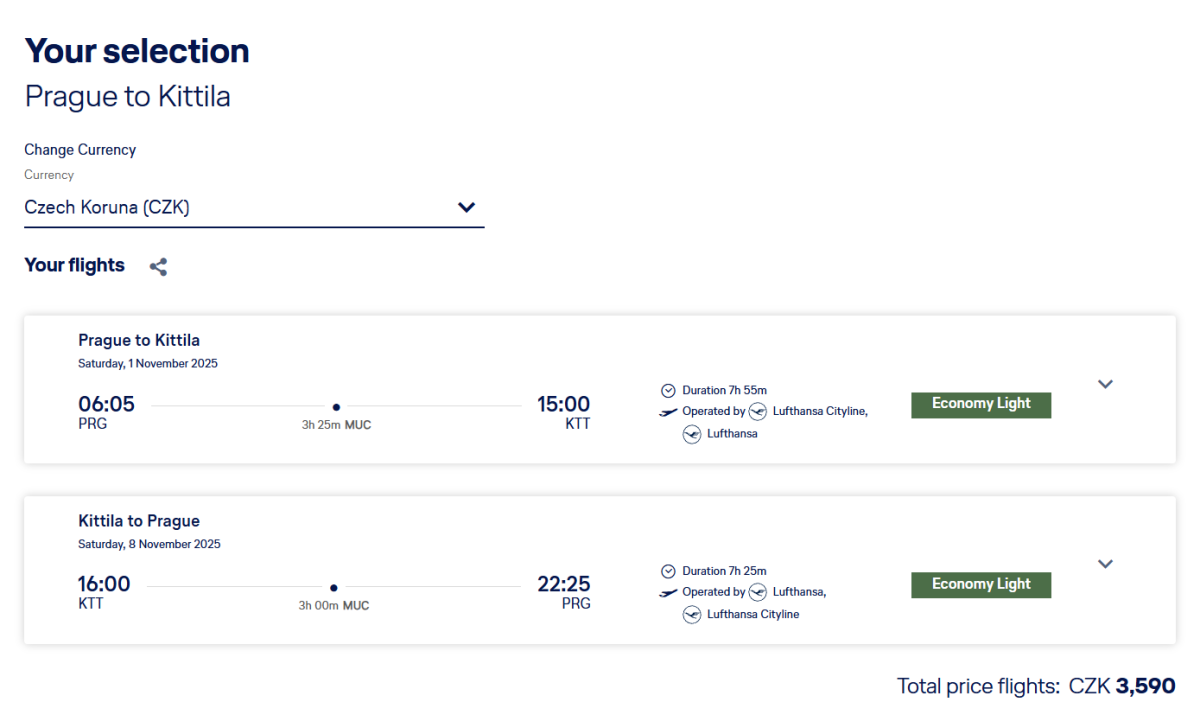The width and height of the screenshot is (1200, 702).
Task: Click the 22:25 PRG arrival time
Action: tap(564, 585)
